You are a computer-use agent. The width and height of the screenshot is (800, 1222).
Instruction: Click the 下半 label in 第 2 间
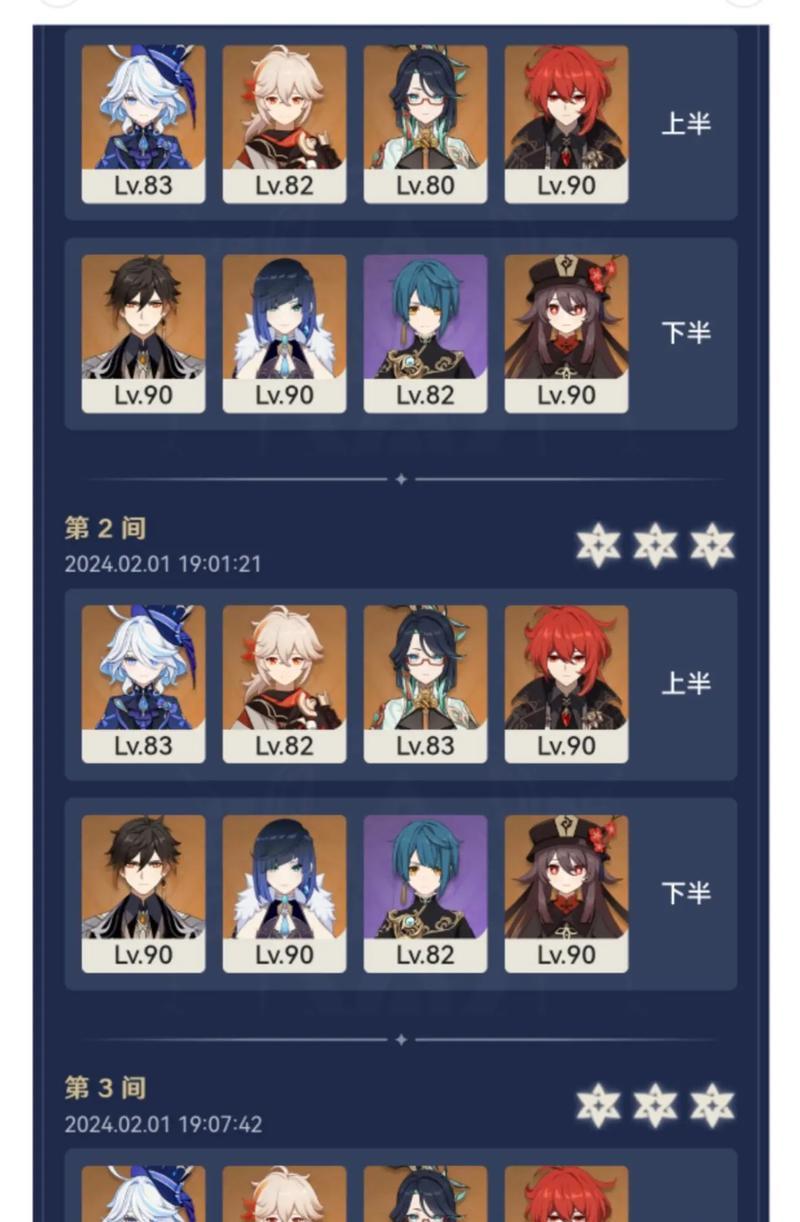pos(686,893)
